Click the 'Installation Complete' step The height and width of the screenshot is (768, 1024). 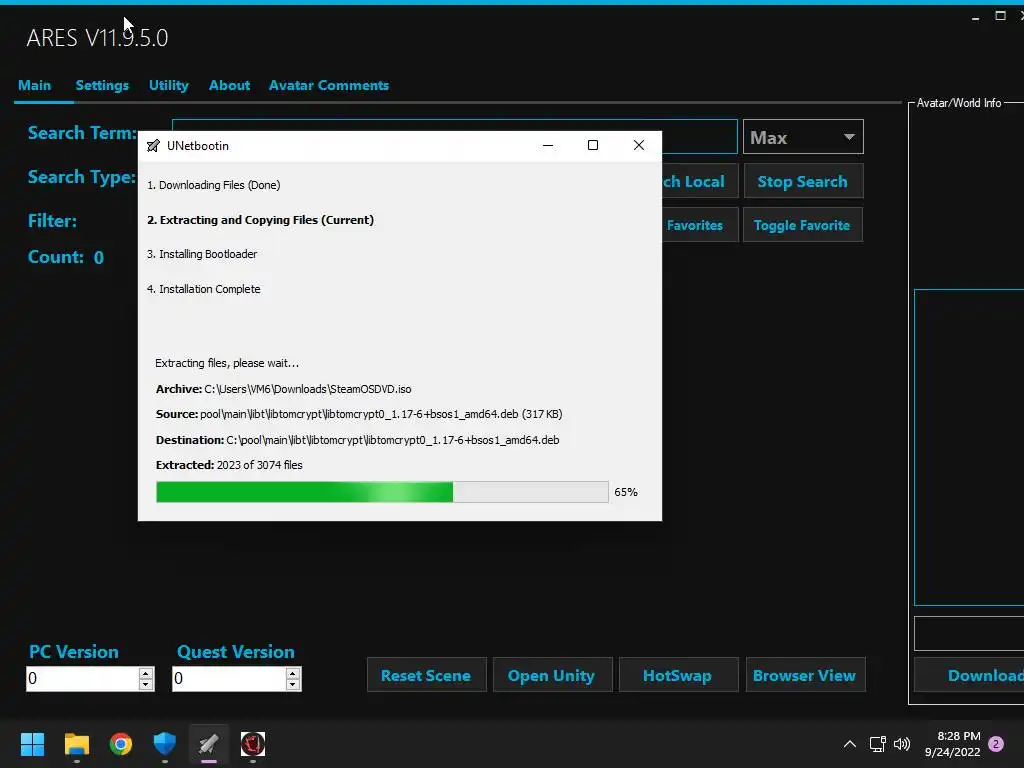pyautogui.click(x=204, y=289)
